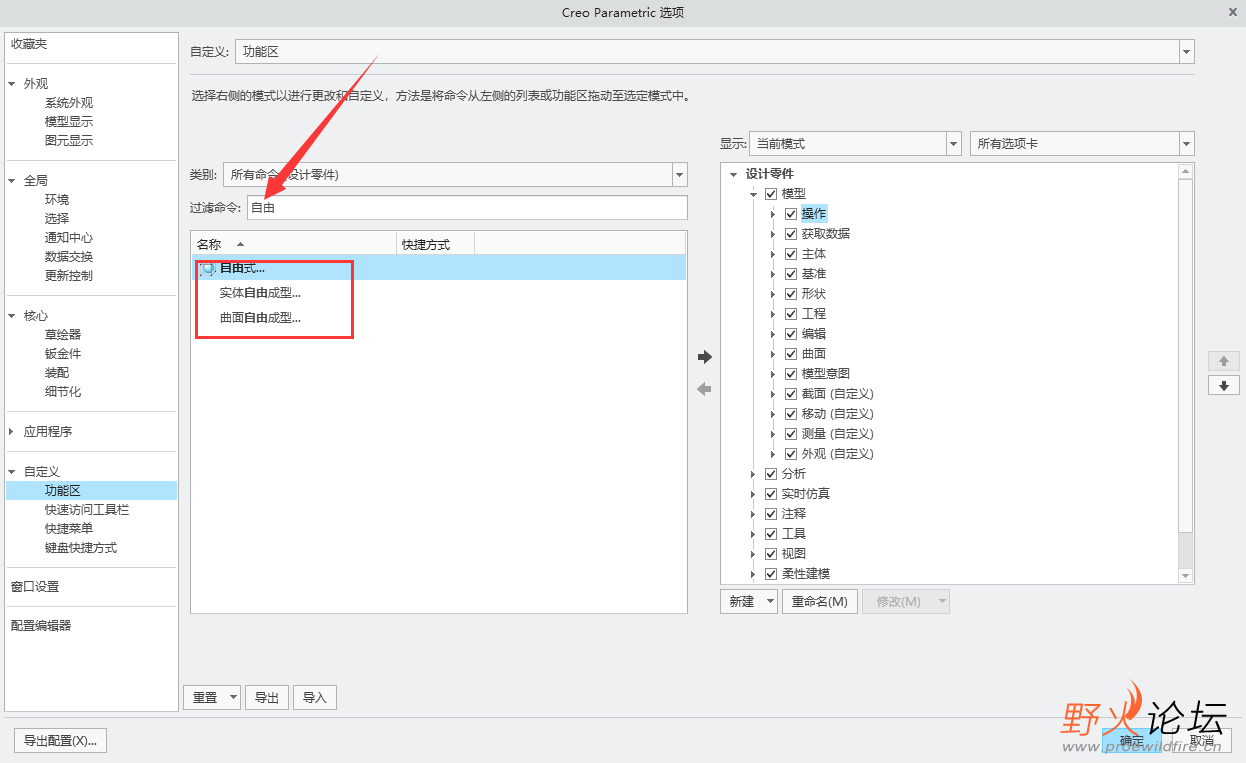Expand the 应用程序 sidebar section
The height and width of the screenshot is (763, 1246).
click(x=12, y=432)
